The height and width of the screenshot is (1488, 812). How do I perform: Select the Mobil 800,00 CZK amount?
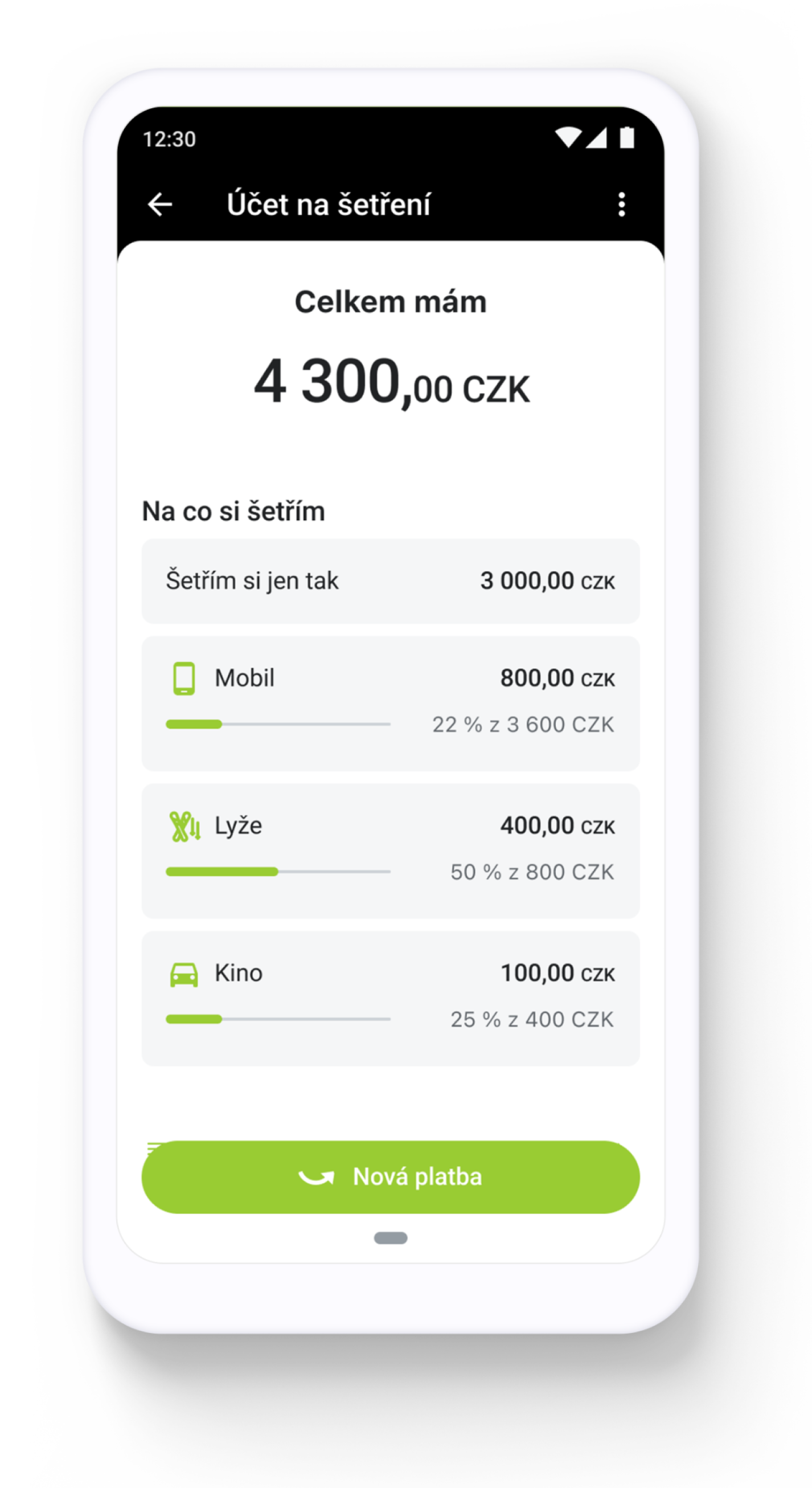pyautogui.click(x=557, y=678)
